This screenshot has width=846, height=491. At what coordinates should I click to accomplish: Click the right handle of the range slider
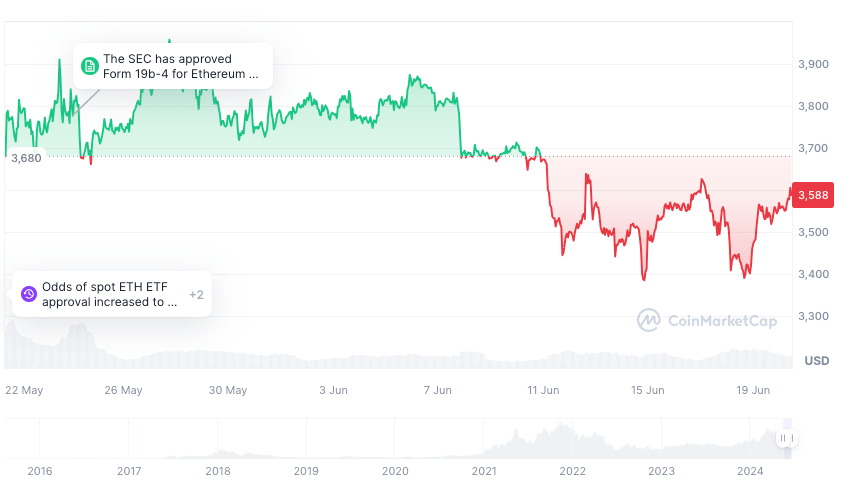click(x=791, y=438)
